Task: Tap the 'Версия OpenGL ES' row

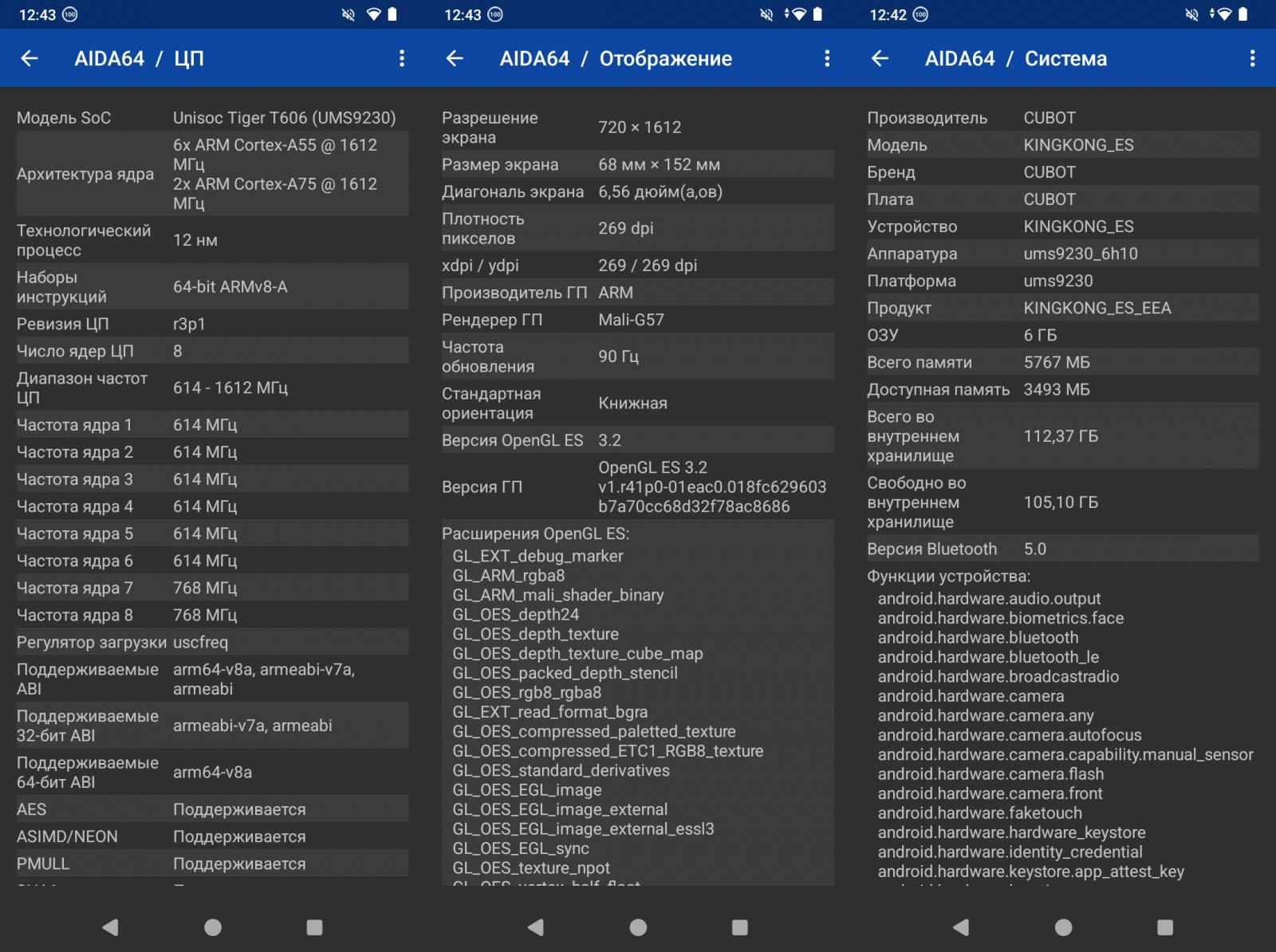Action: (638, 440)
